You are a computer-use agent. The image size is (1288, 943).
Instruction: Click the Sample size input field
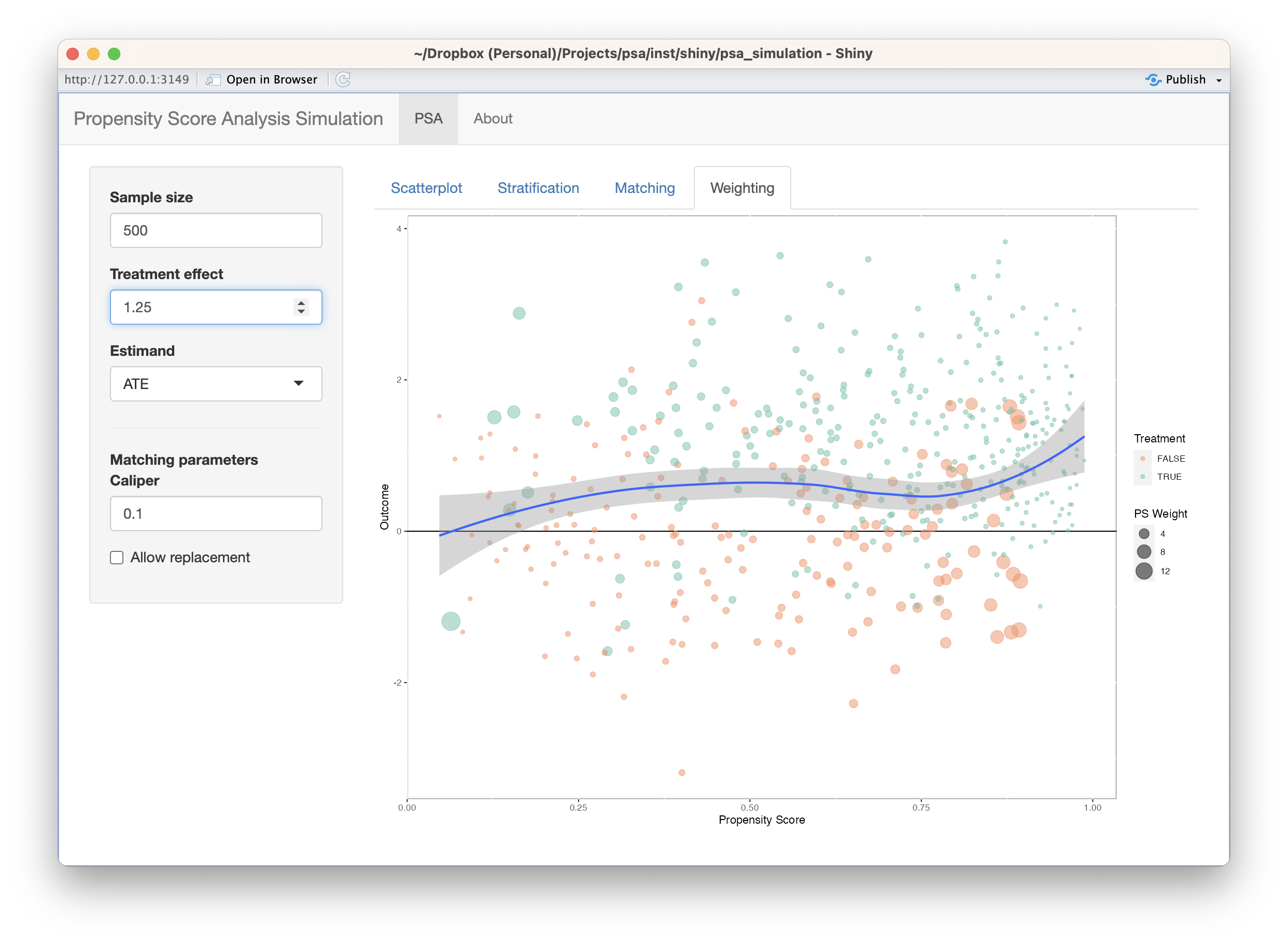(x=216, y=231)
